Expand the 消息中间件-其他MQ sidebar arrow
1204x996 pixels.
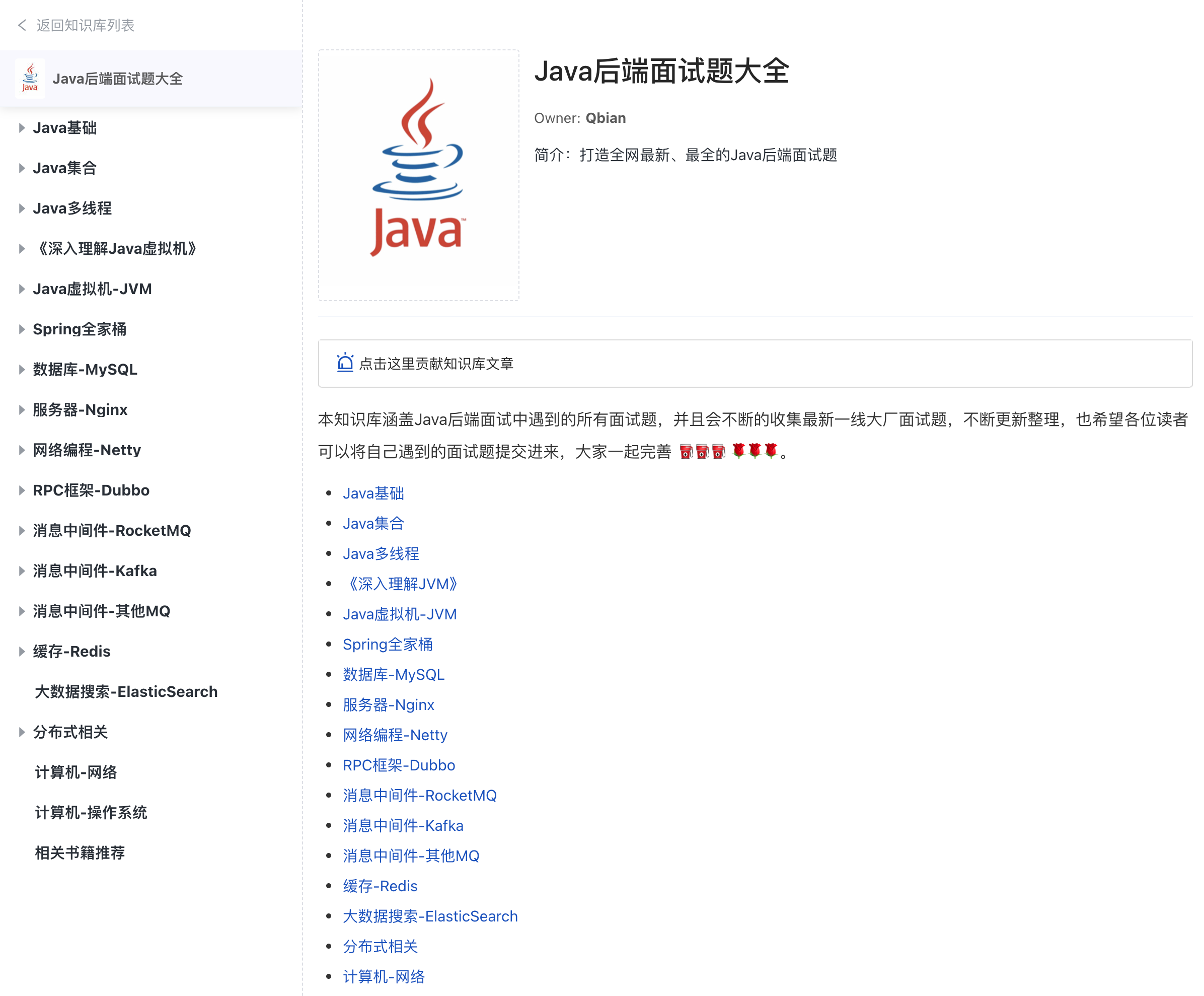tap(21, 611)
